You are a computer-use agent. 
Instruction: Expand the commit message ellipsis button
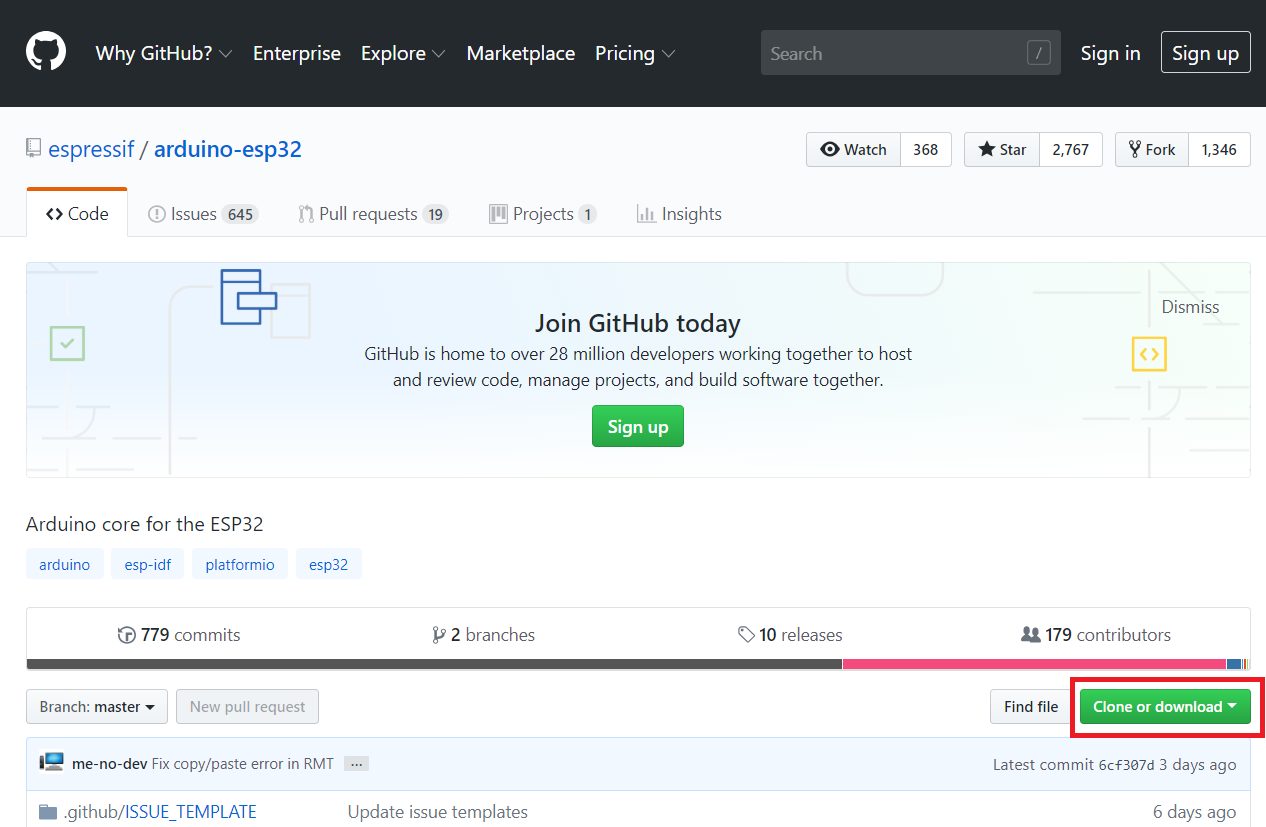pyautogui.click(x=357, y=764)
